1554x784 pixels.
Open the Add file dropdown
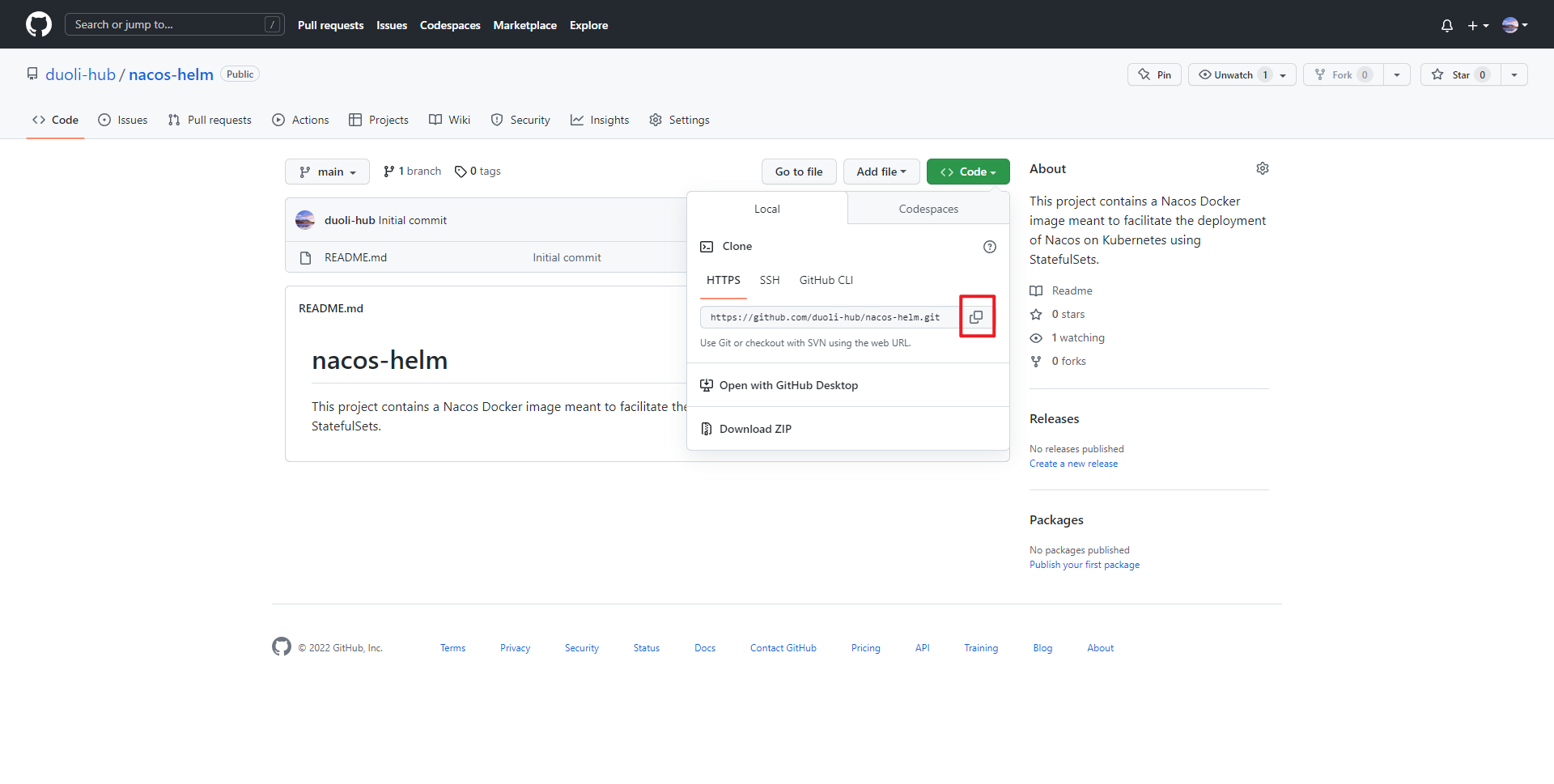point(881,172)
